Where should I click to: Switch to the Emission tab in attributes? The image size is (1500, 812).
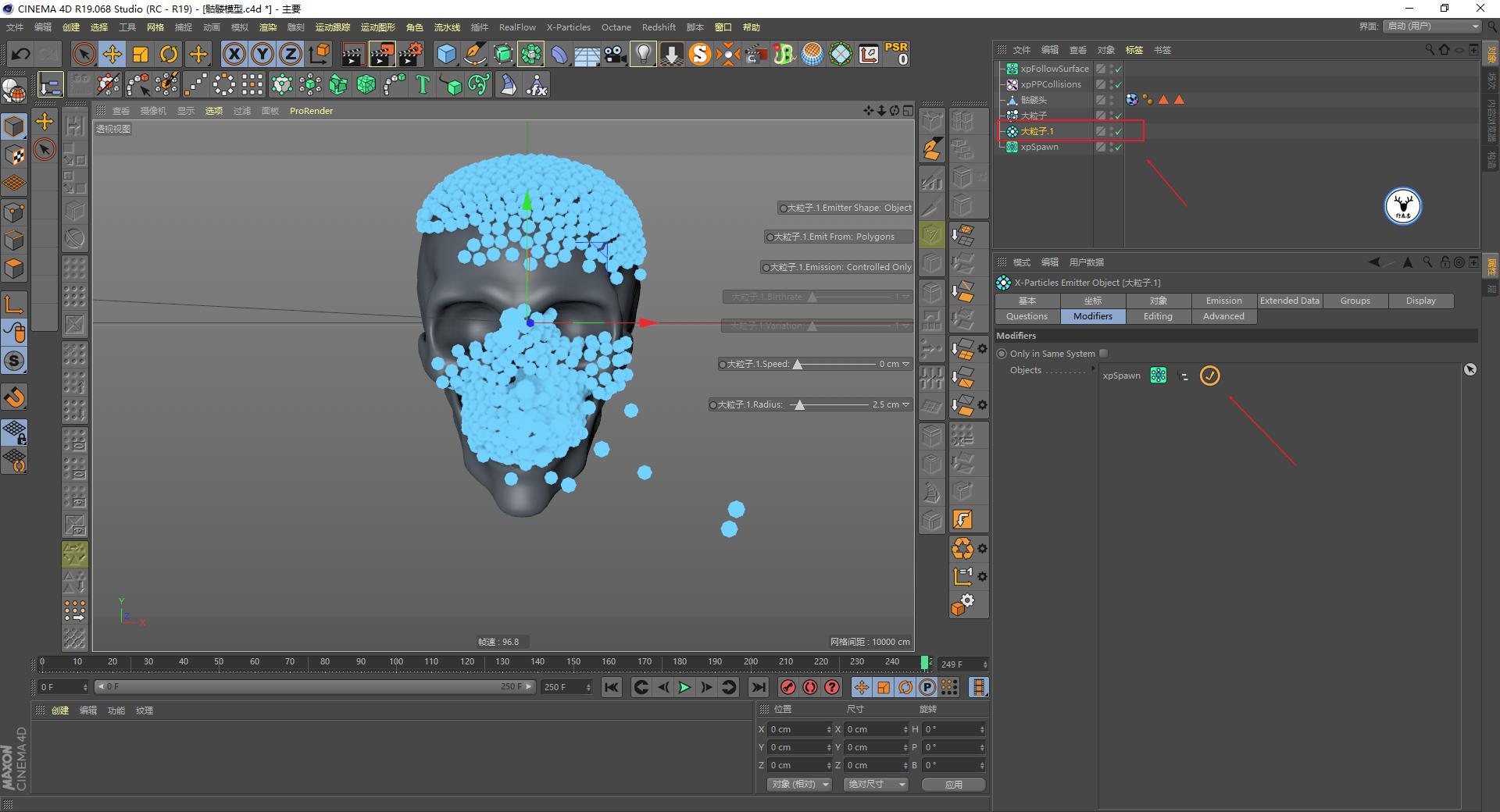tap(1223, 300)
